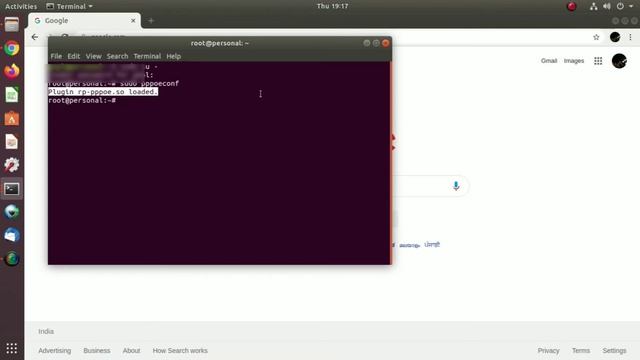Open the Terms footer link
640x360 pixels.
[x=580, y=351]
